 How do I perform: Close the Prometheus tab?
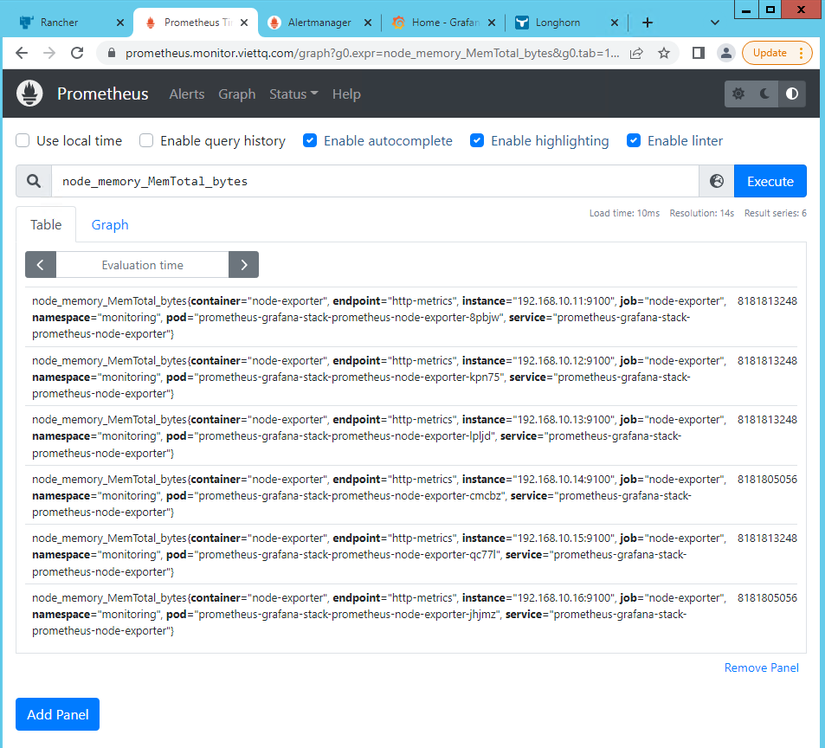(244, 23)
